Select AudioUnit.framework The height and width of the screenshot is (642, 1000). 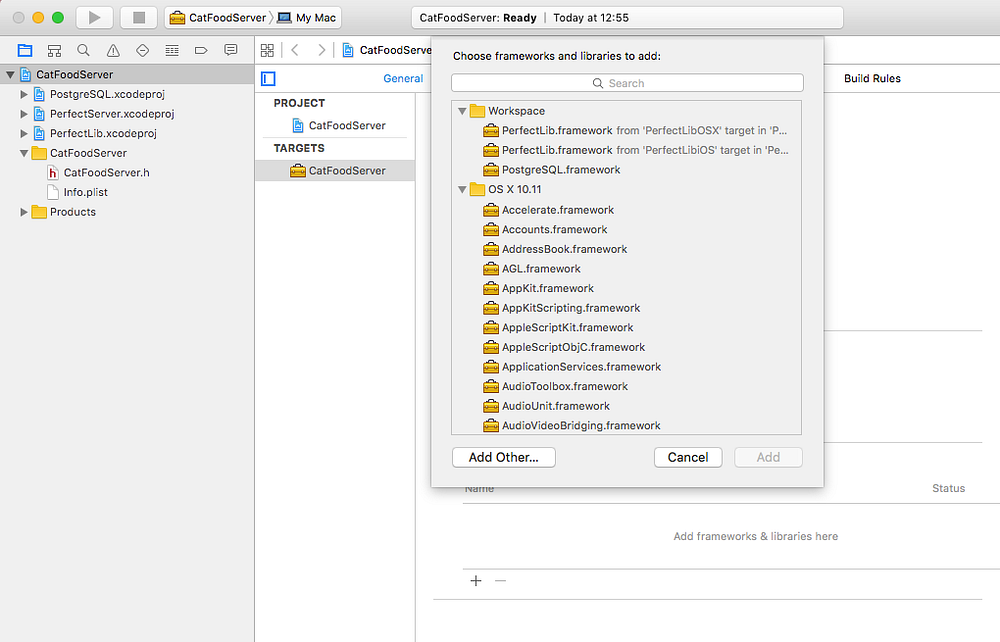pyautogui.click(x=547, y=406)
